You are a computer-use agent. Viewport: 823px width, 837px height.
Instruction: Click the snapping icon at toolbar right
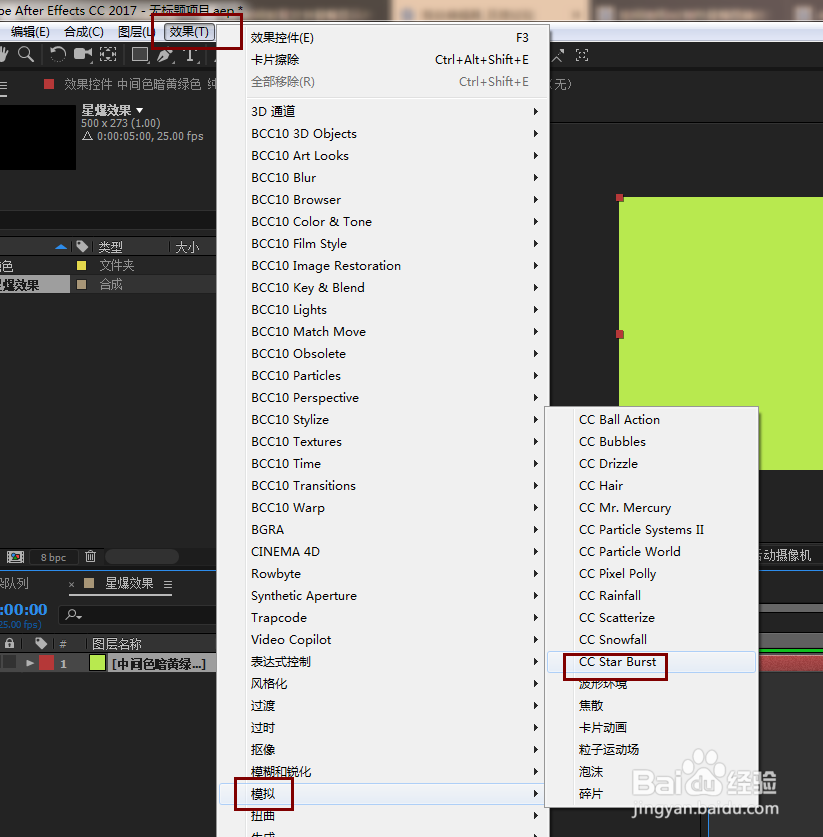(558, 55)
